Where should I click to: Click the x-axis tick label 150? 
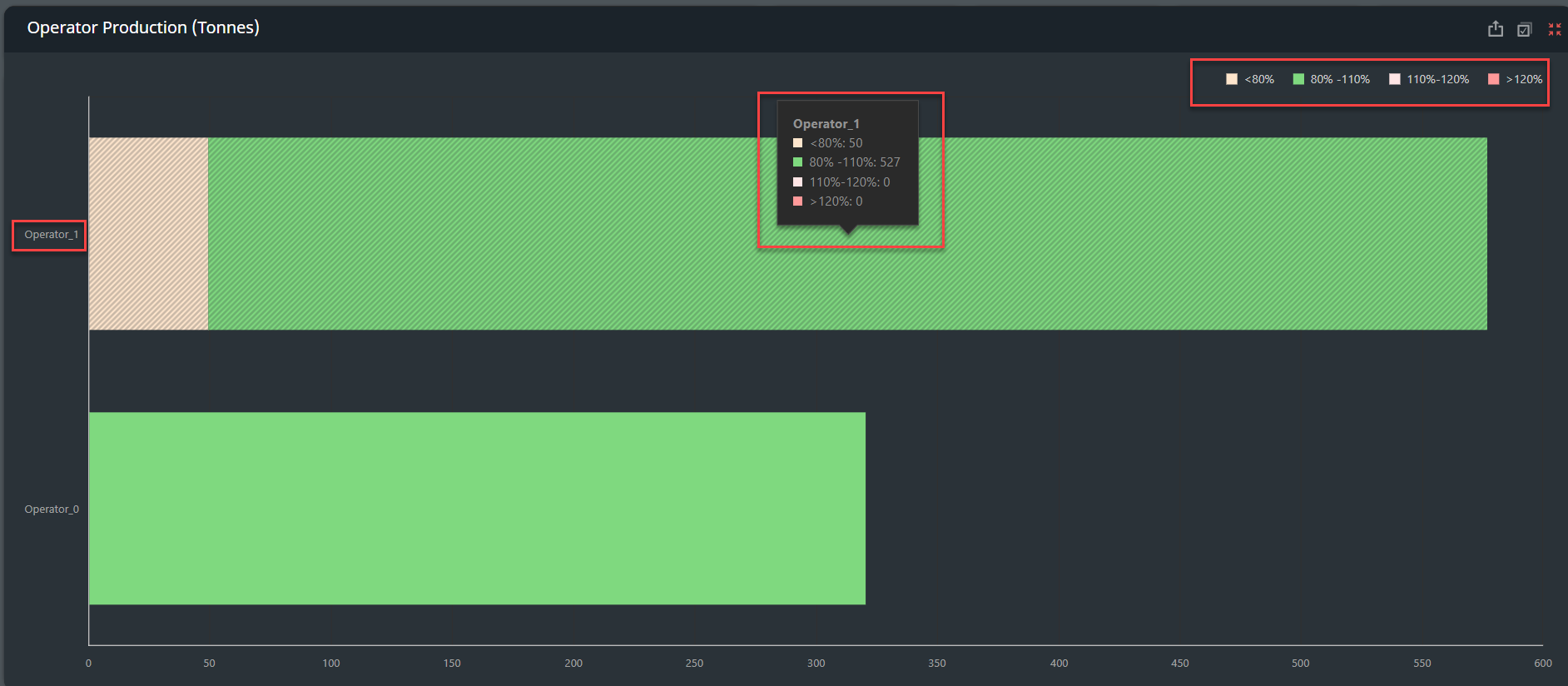[452, 664]
